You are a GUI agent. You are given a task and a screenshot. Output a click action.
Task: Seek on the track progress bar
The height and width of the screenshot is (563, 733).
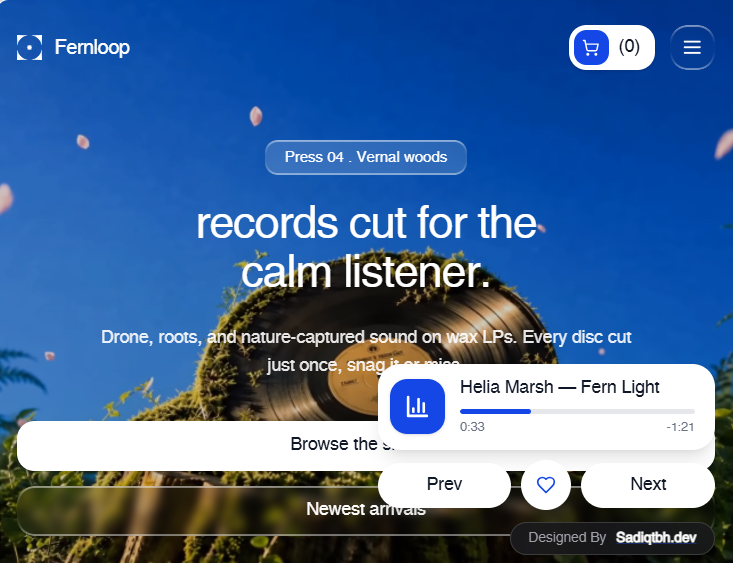(577, 411)
